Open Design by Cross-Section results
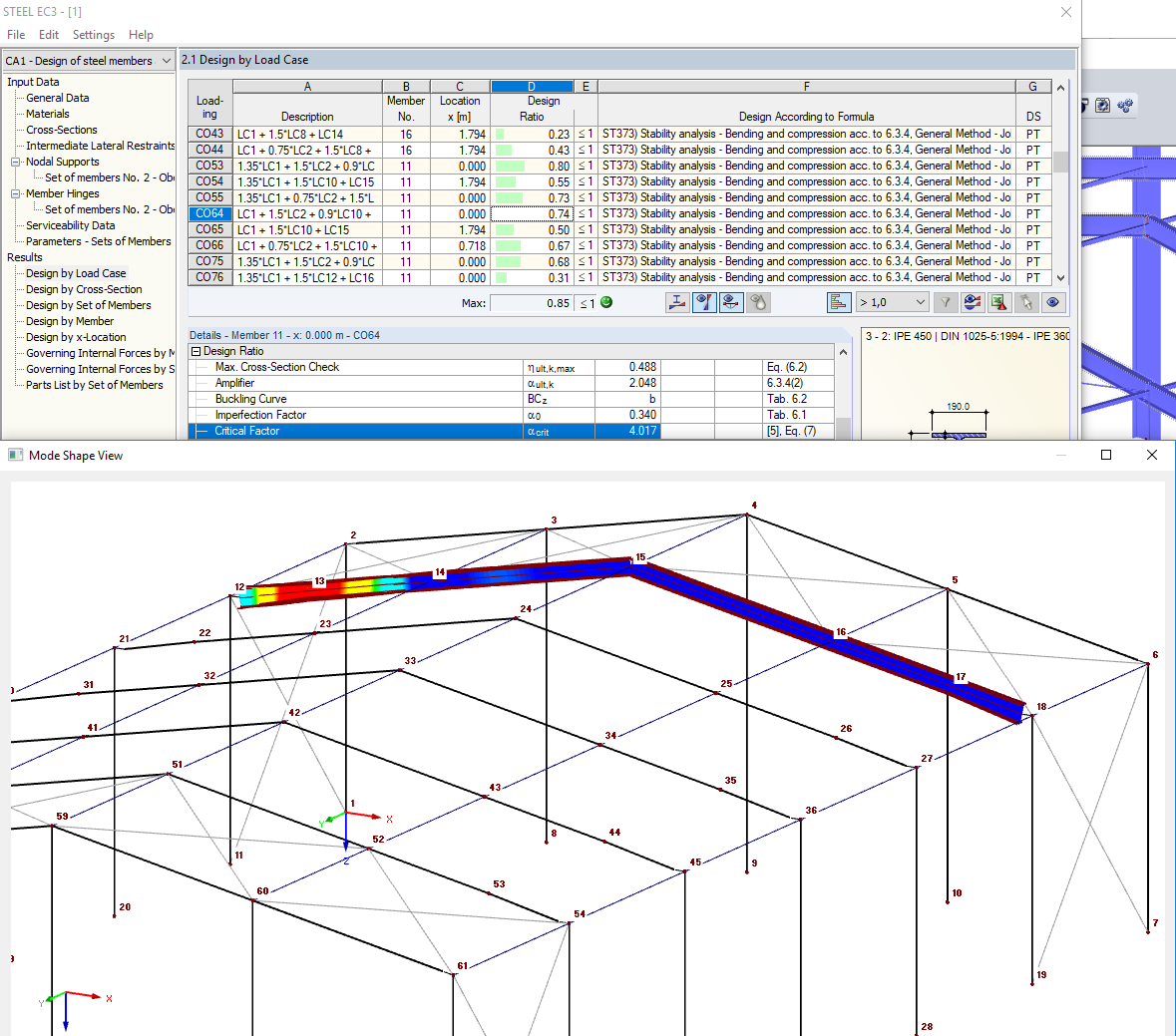Image resolution: width=1176 pixels, height=1036 pixels. coord(84,289)
